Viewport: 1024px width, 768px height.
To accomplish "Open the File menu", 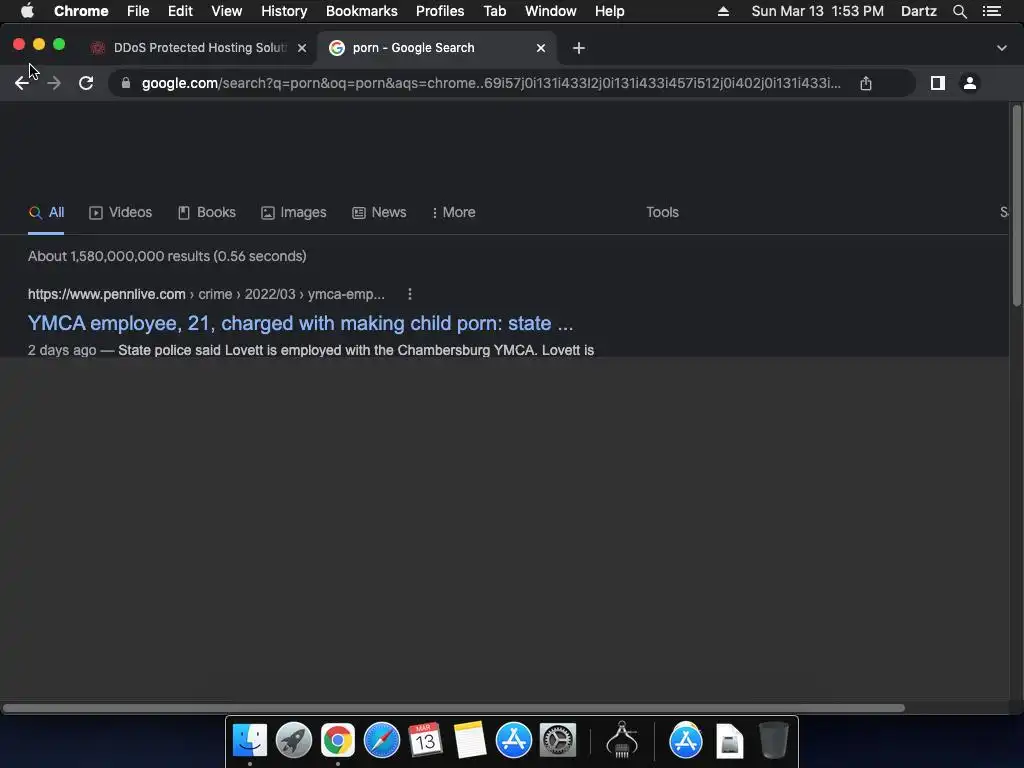I will 138,11.
